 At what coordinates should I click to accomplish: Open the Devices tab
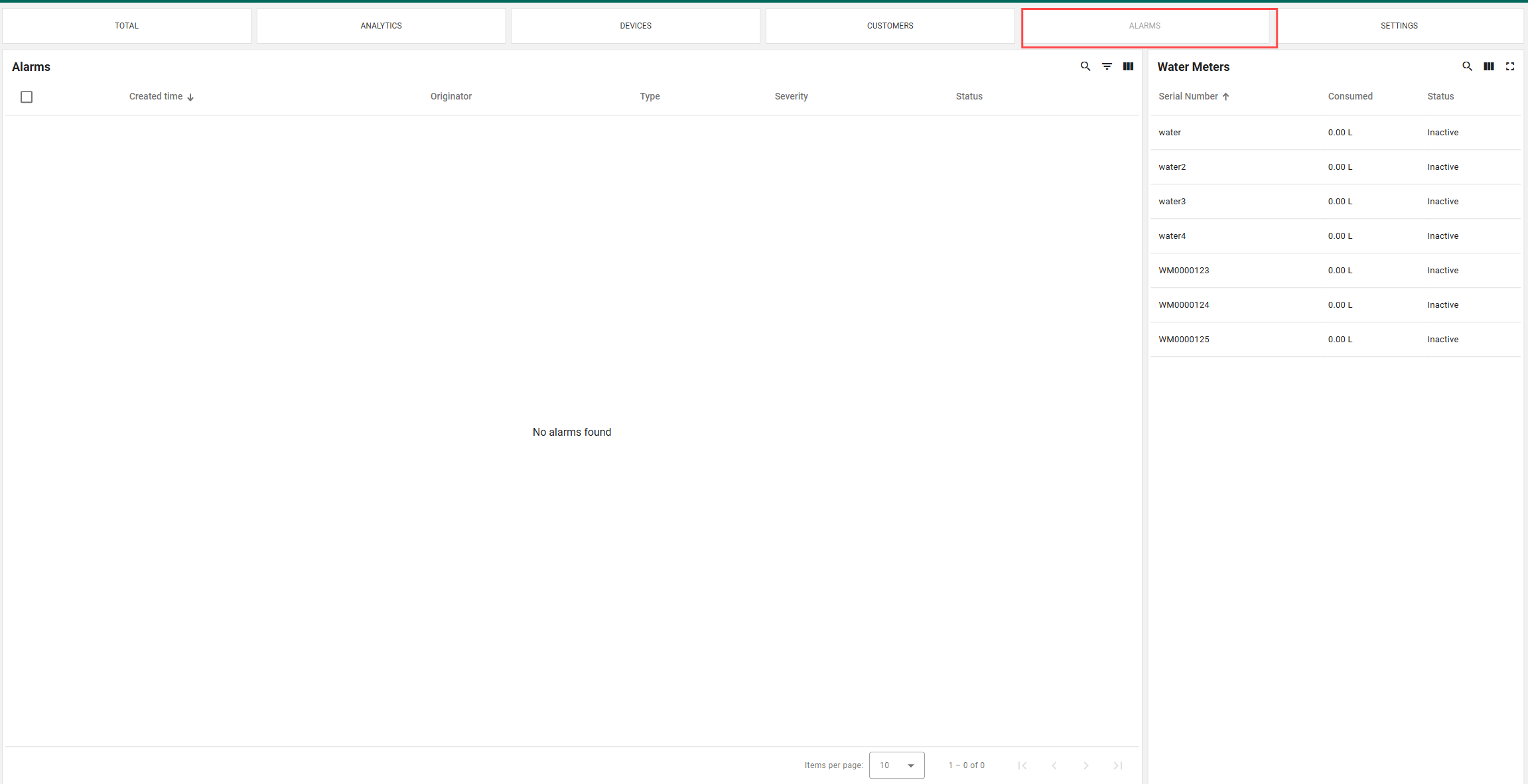(x=635, y=26)
